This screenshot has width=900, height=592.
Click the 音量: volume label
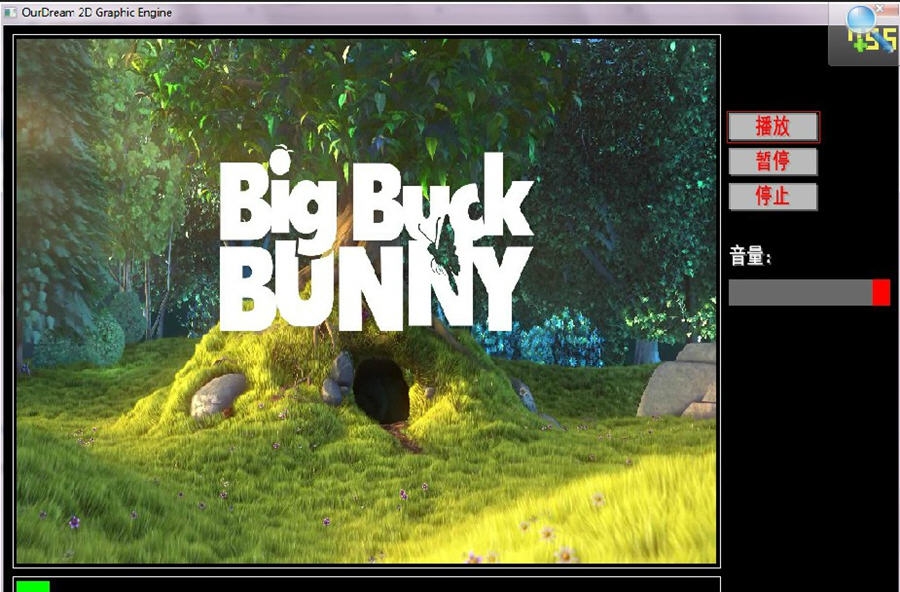[750, 256]
